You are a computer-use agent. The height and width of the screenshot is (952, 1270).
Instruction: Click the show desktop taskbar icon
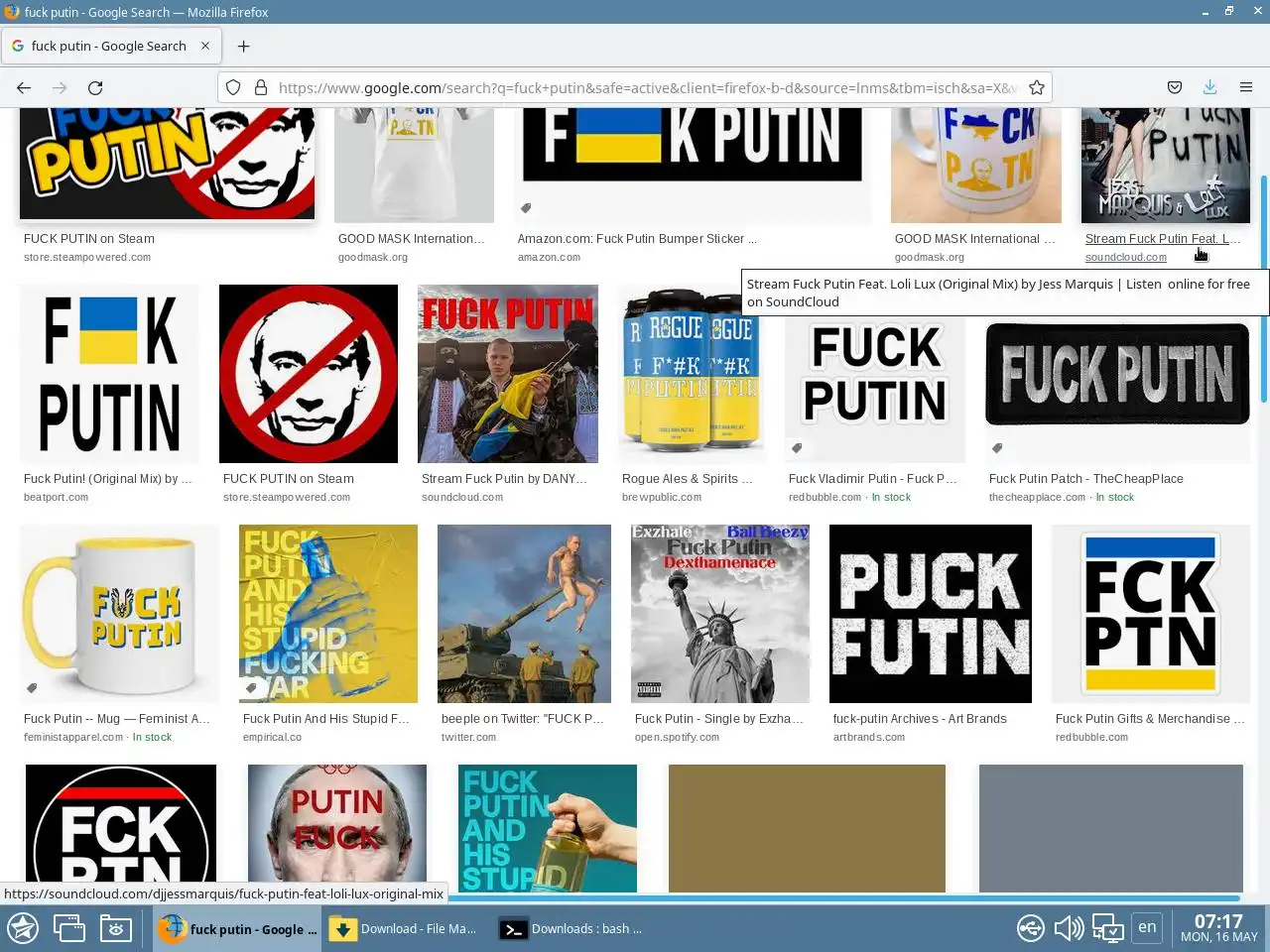(x=68, y=928)
